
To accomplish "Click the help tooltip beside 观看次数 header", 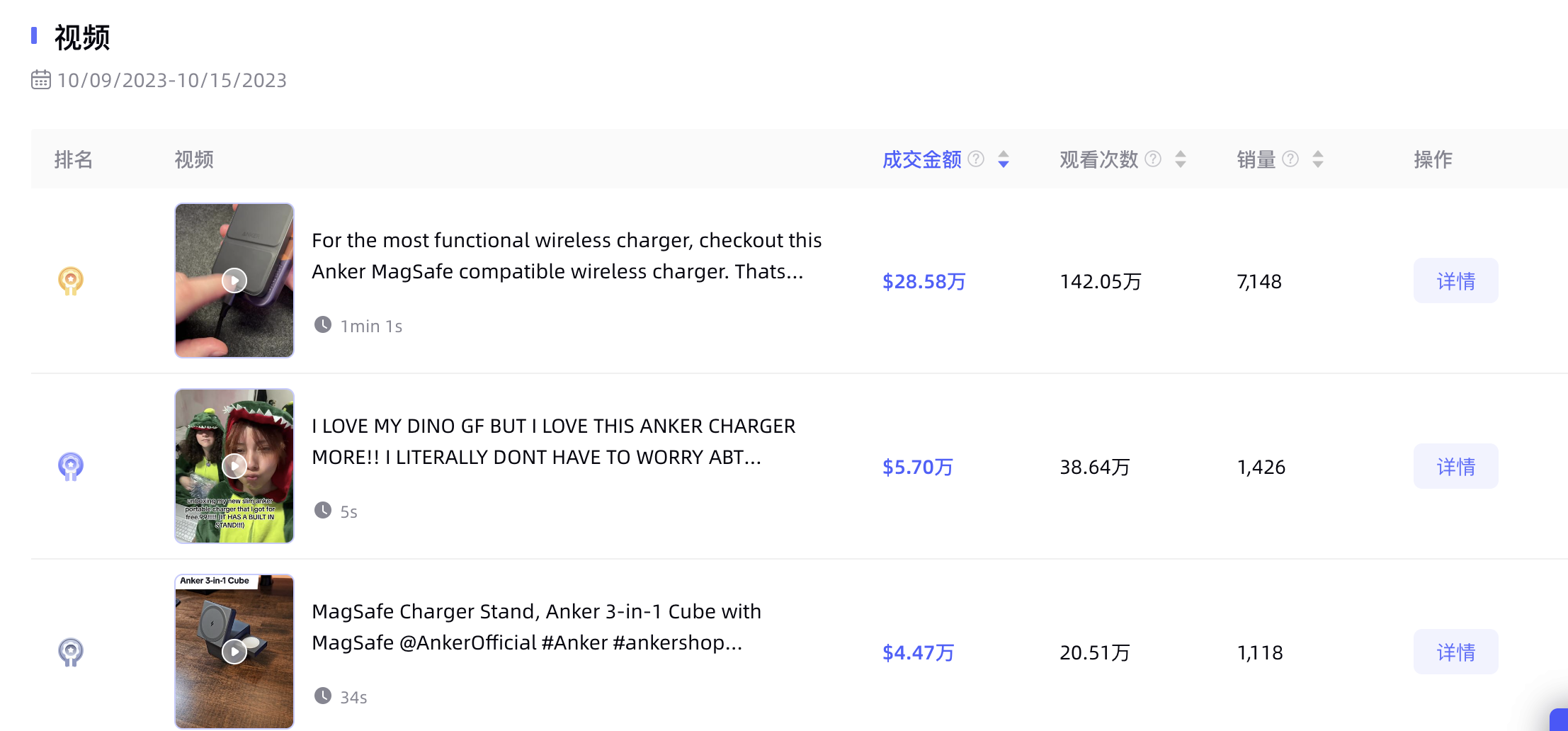I will [1152, 159].
